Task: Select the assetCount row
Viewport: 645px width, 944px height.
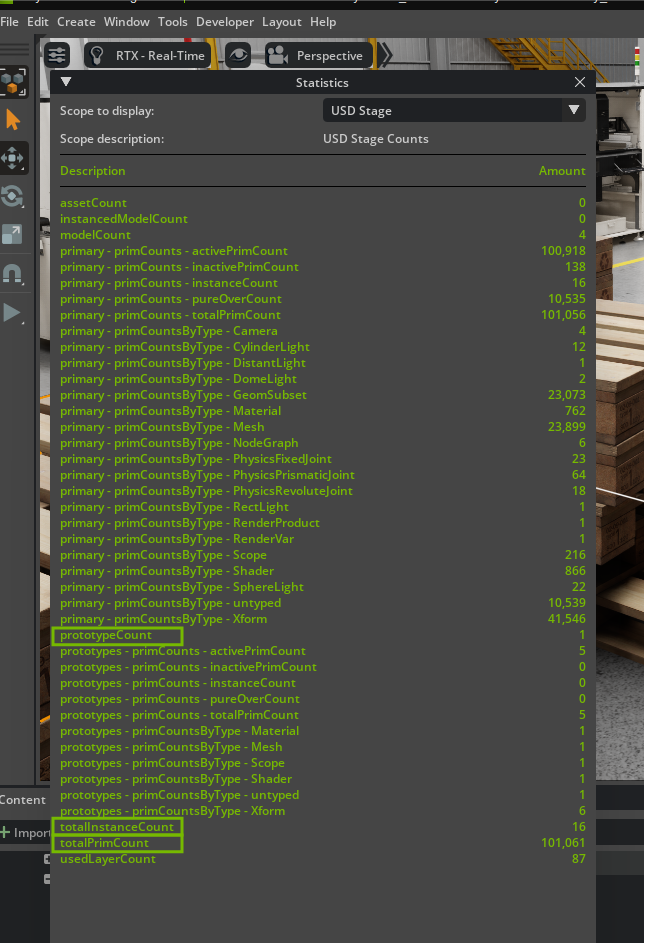Action: click(323, 203)
